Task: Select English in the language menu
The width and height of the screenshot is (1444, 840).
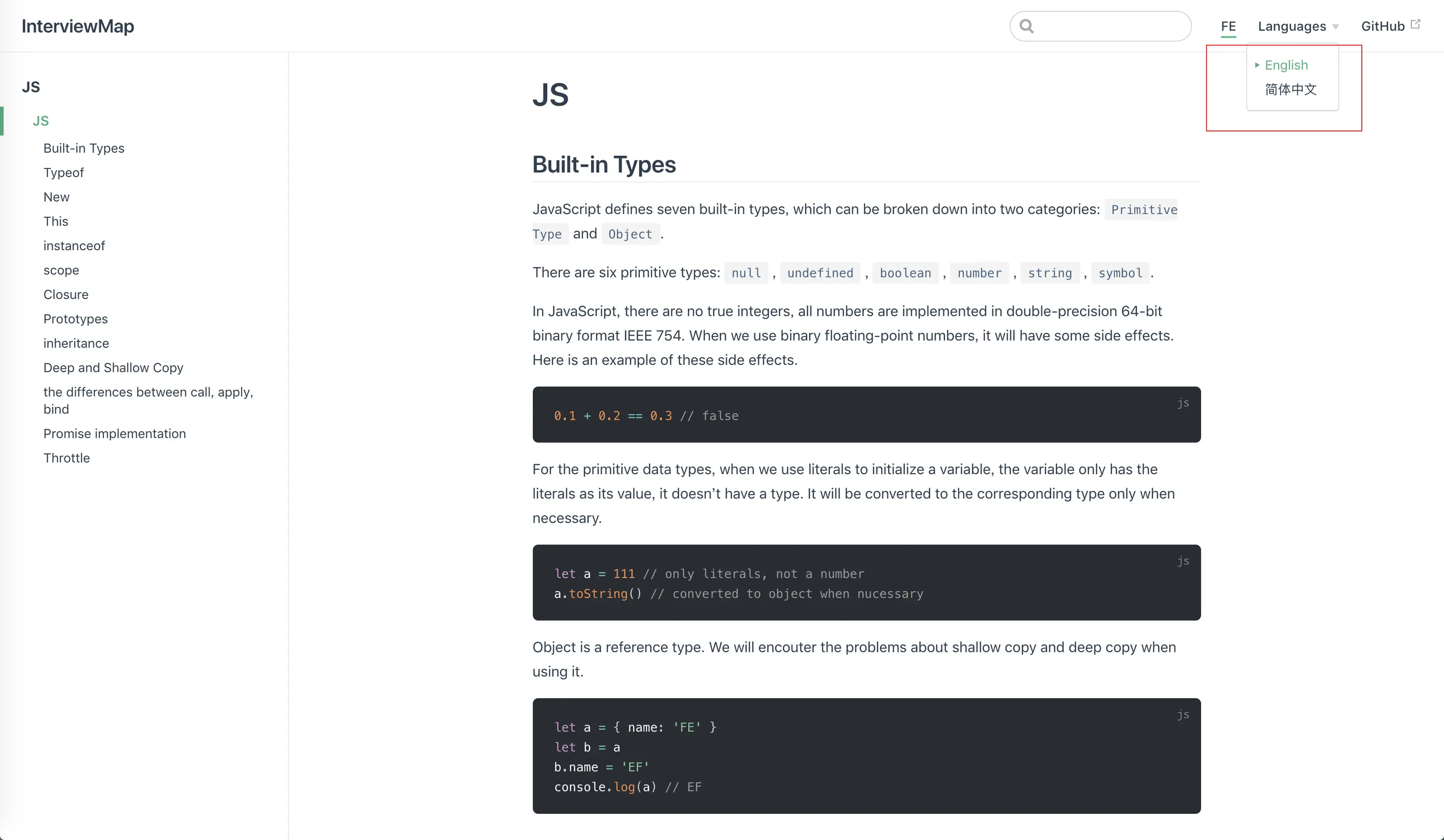Action: tap(1286, 65)
